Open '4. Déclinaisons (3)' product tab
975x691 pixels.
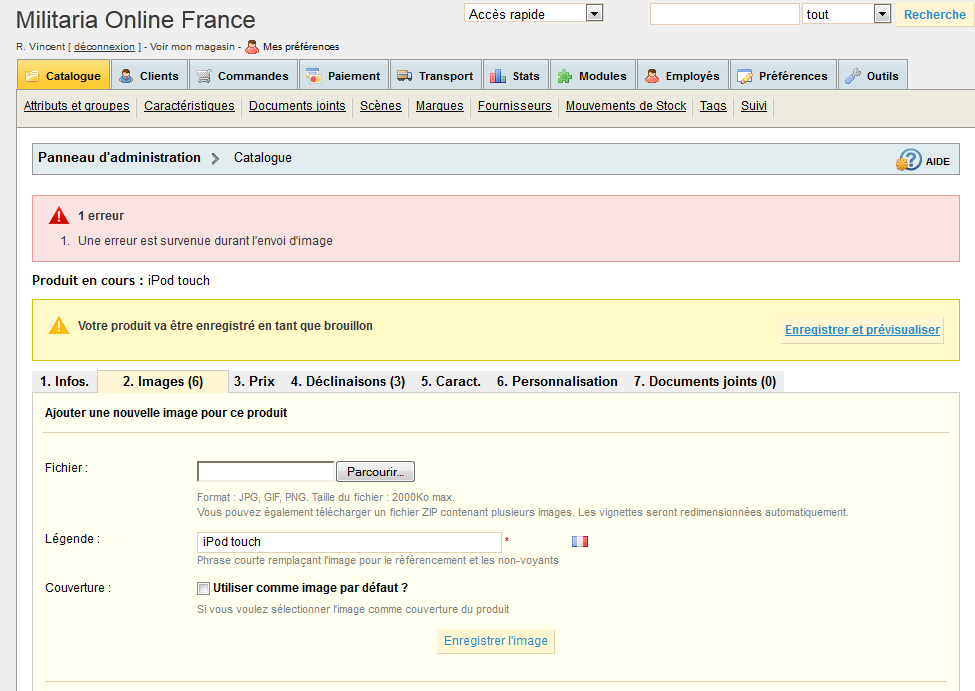[x=348, y=381]
